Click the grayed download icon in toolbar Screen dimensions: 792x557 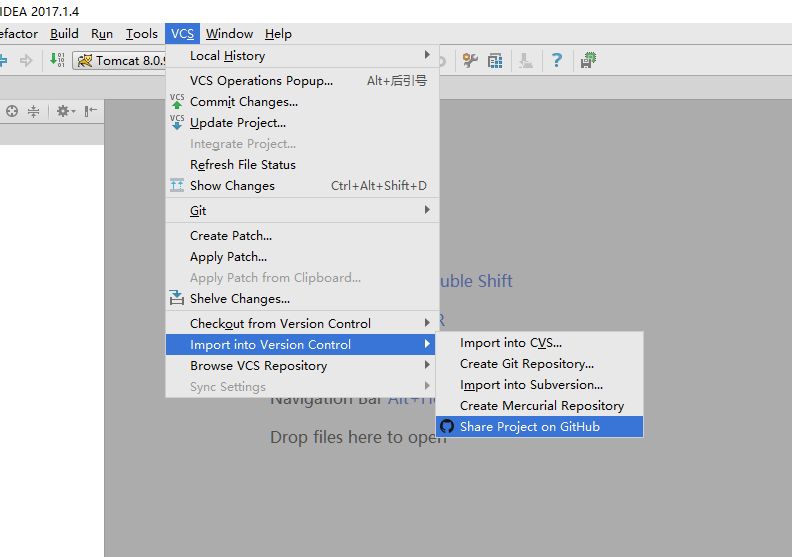[x=526, y=61]
